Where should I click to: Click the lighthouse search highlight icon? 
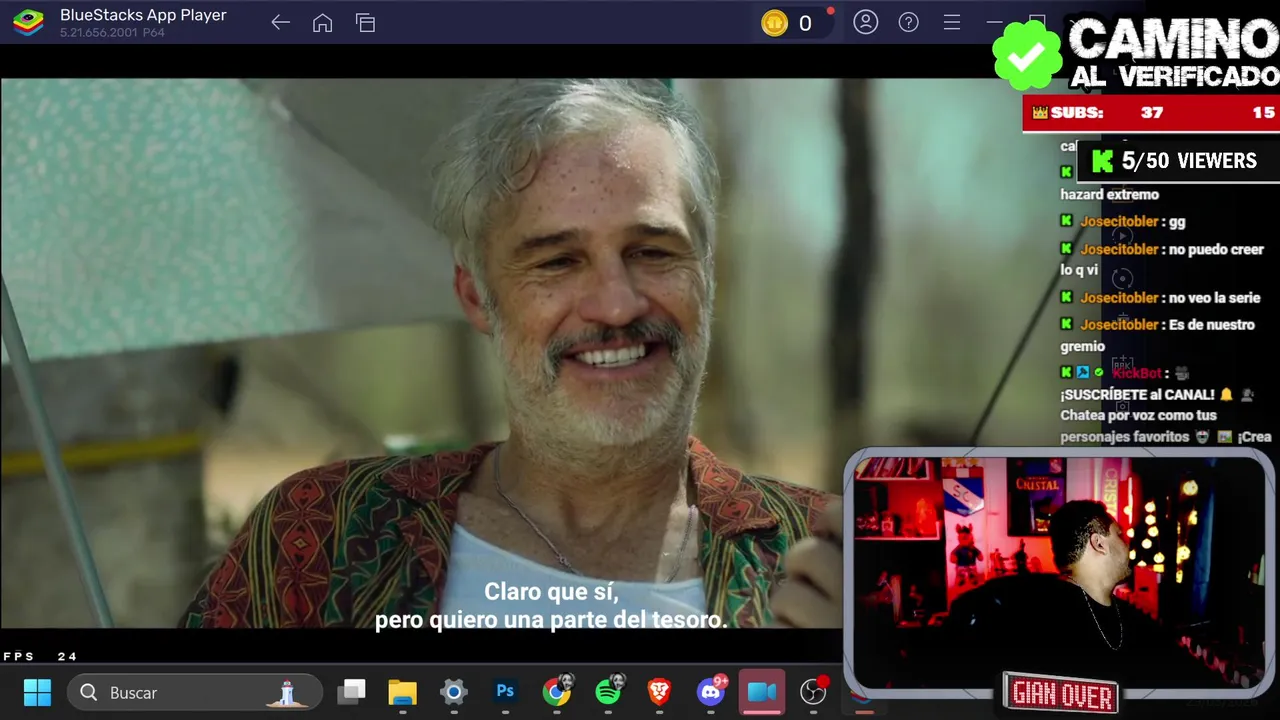tap(287, 692)
